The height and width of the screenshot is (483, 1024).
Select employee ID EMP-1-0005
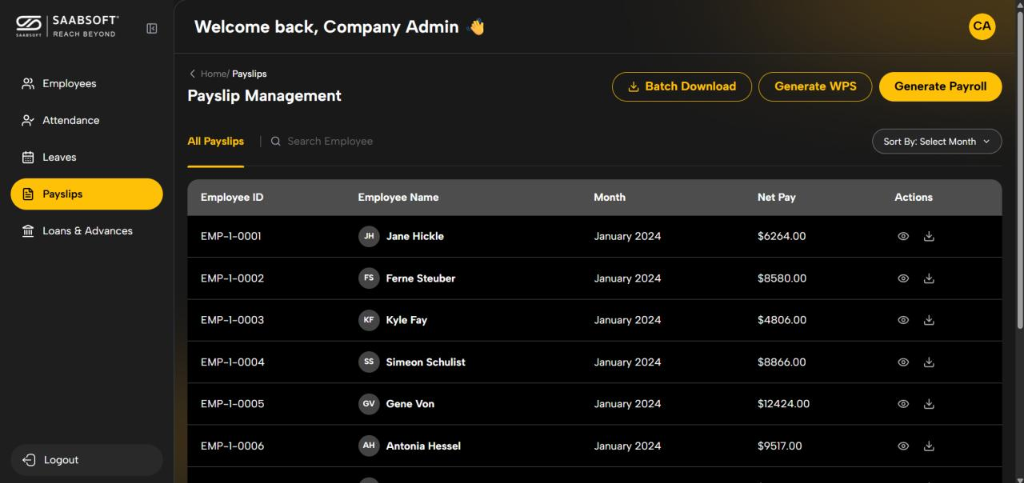(232, 404)
